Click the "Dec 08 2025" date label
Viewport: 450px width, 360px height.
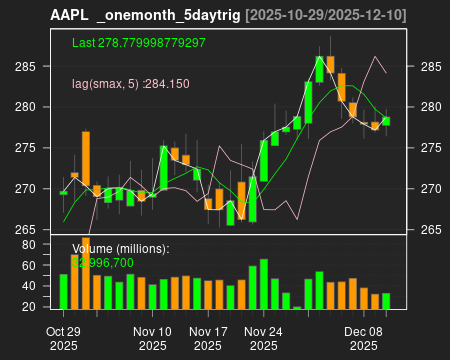363,339
